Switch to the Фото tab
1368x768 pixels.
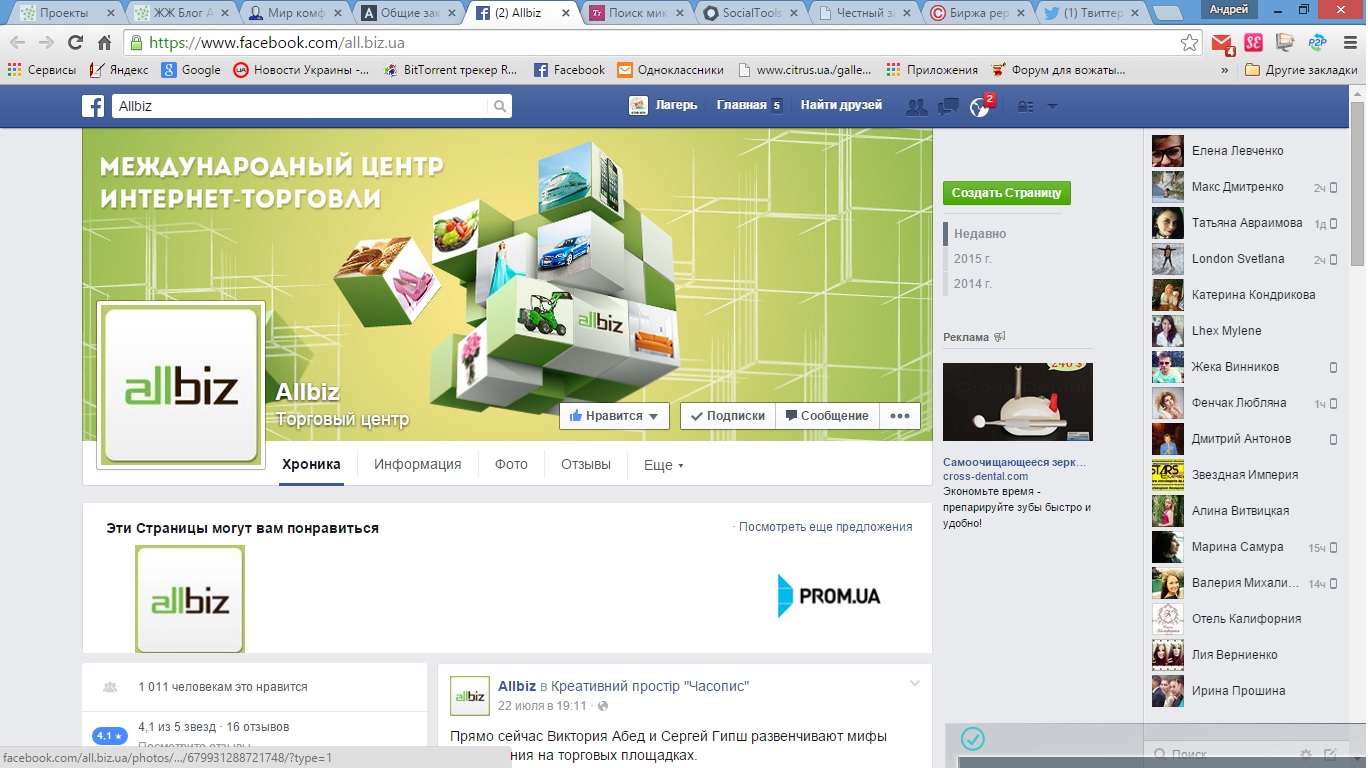[511, 465]
